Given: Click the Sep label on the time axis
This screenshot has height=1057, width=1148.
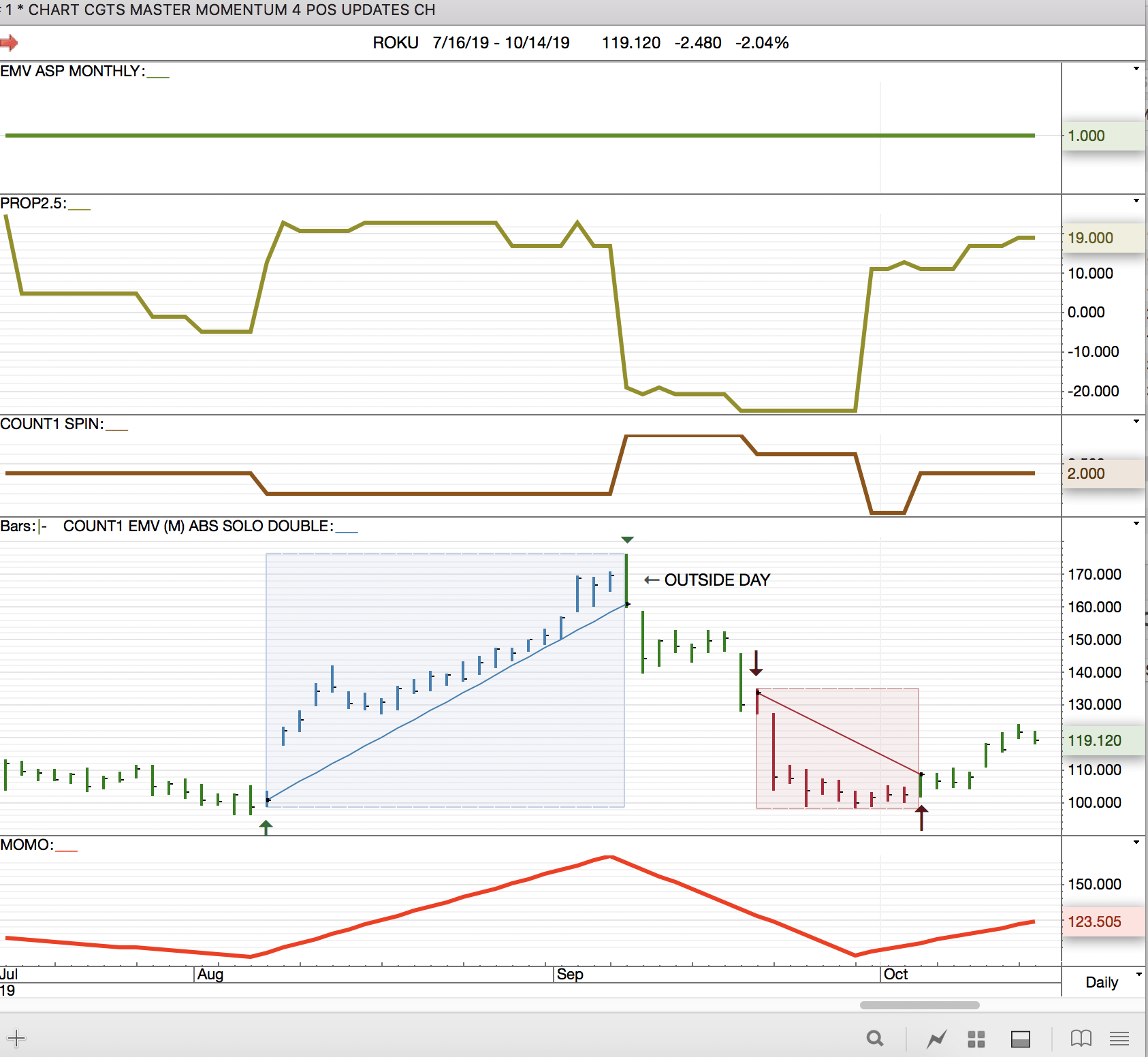Looking at the screenshot, I should [x=570, y=974].
